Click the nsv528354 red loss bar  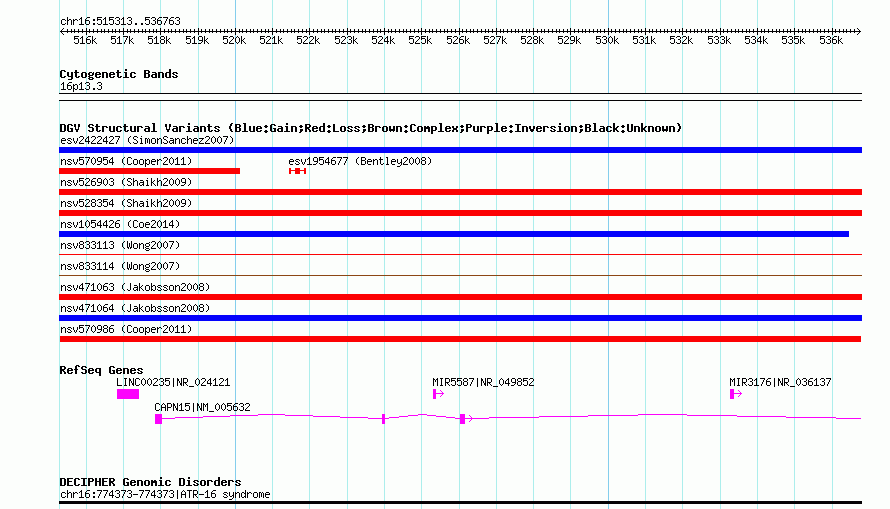click(460, 213)
